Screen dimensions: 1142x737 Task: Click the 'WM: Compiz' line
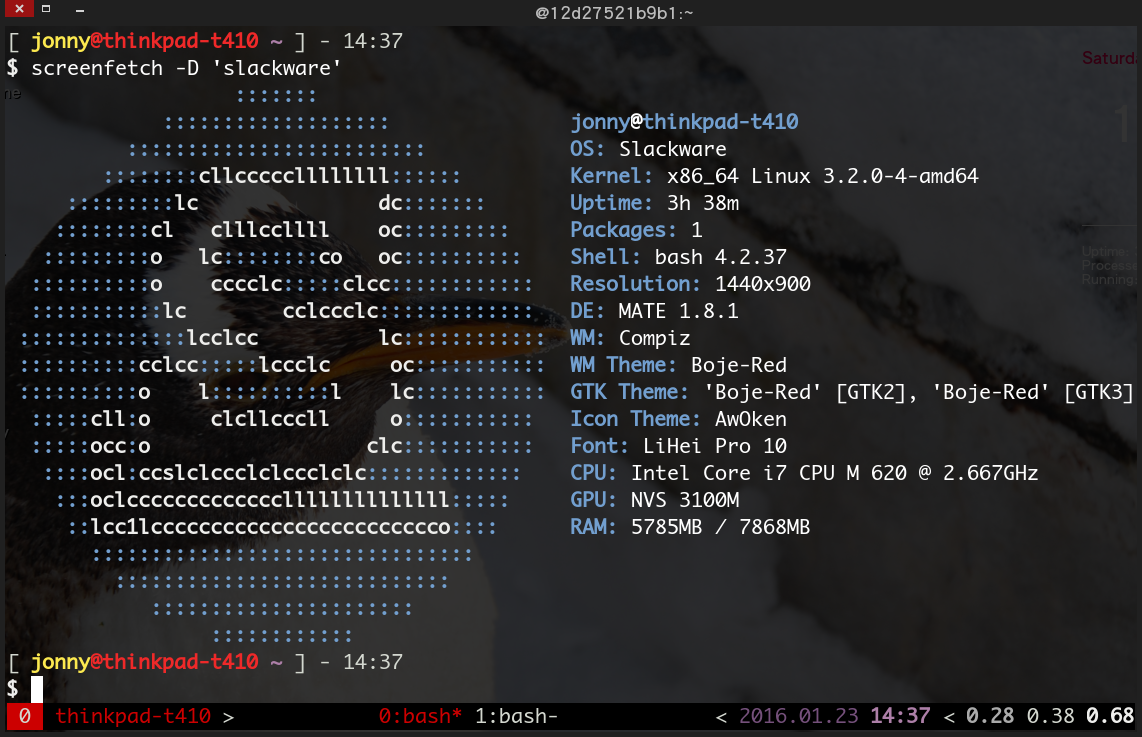(x=630, y=337)
